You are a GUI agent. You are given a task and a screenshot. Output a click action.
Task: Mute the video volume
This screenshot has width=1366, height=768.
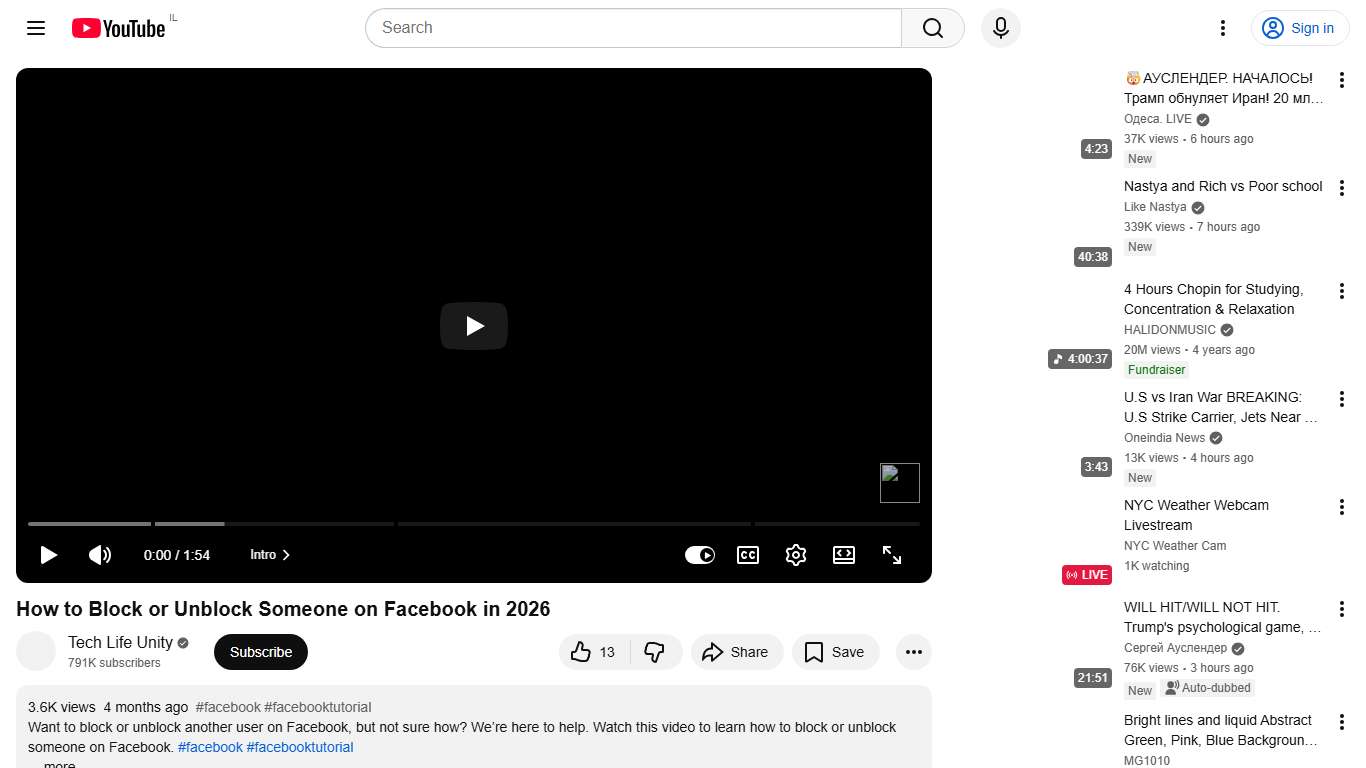click(x=100, y=555)
